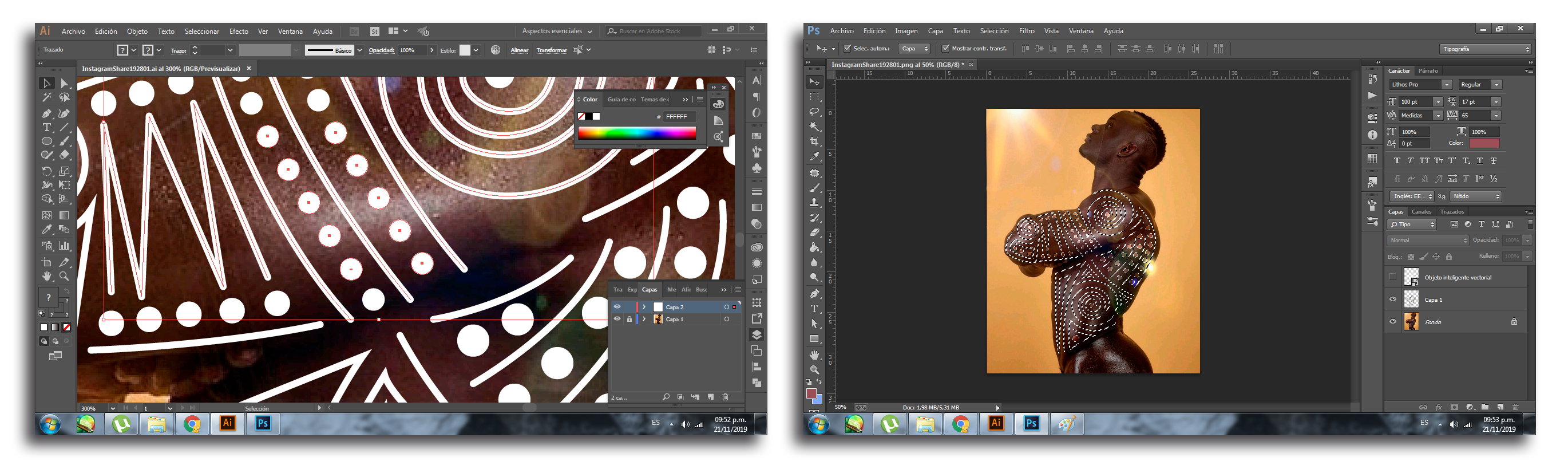
Task: Switch to the Párrafo tab
Action: pyautogui.click(x=1428, y=70)
